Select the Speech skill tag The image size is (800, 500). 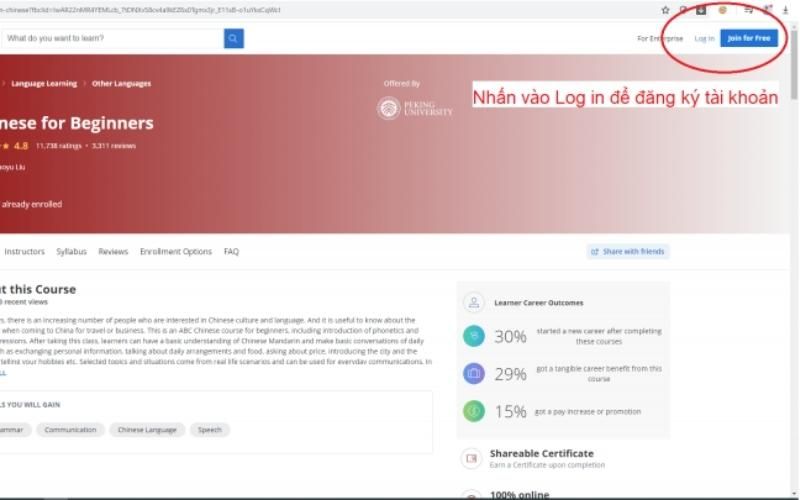pyautogui.click(x=210, y=430)
